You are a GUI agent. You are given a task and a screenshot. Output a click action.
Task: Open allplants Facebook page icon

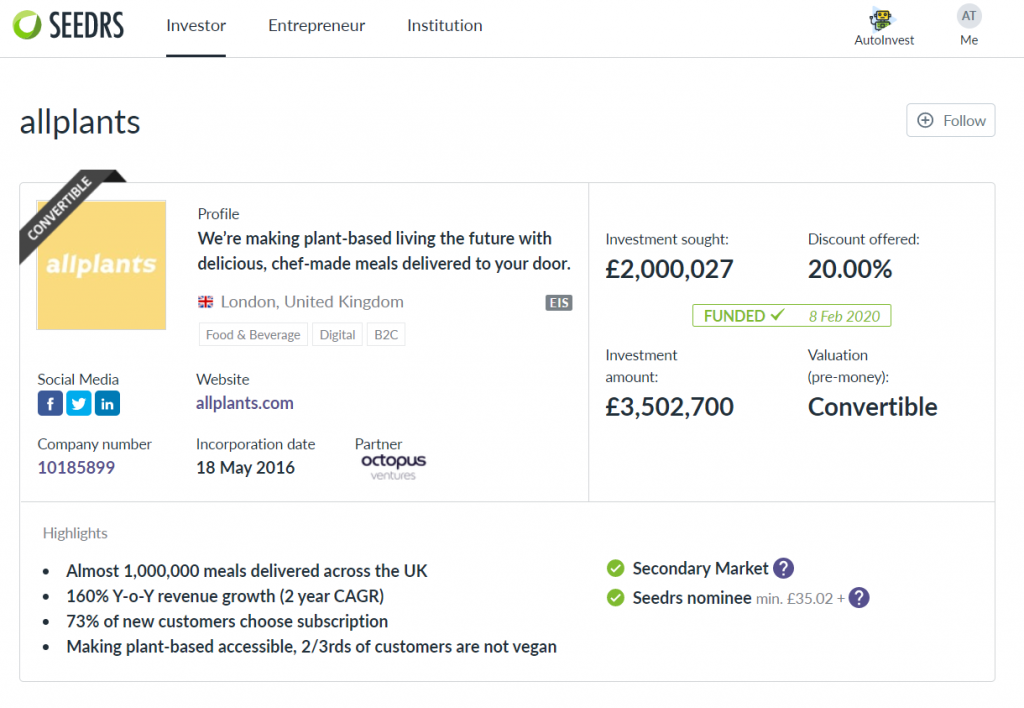click(x=50, y=404)
